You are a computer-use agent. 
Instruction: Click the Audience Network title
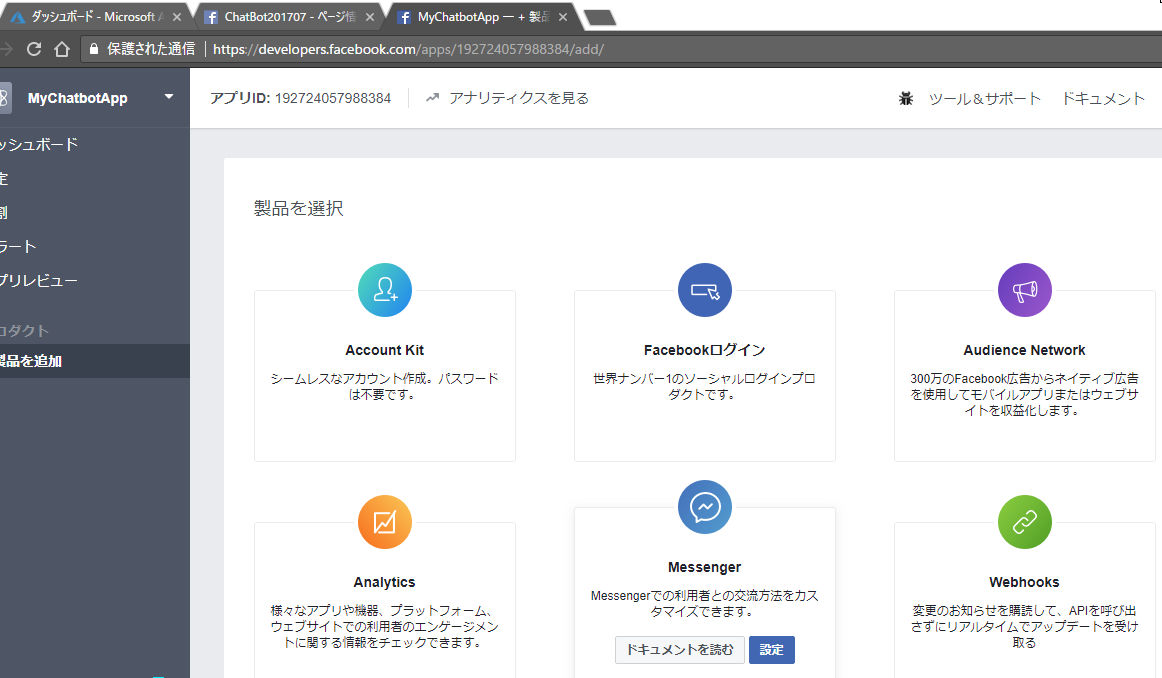(1024, 350)
